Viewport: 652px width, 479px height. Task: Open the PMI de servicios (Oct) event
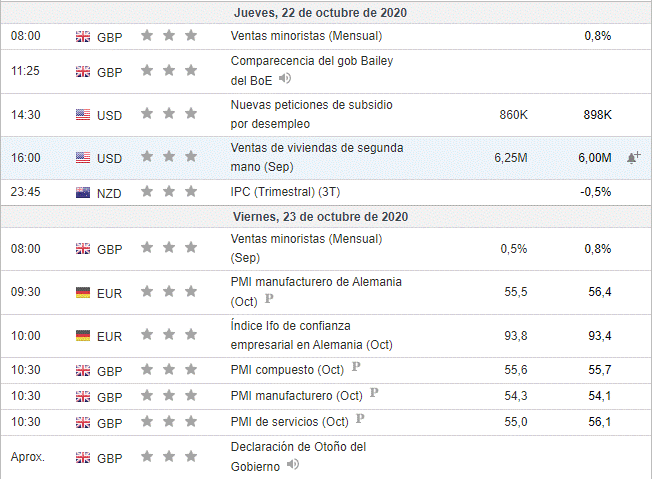coord(289,421)
